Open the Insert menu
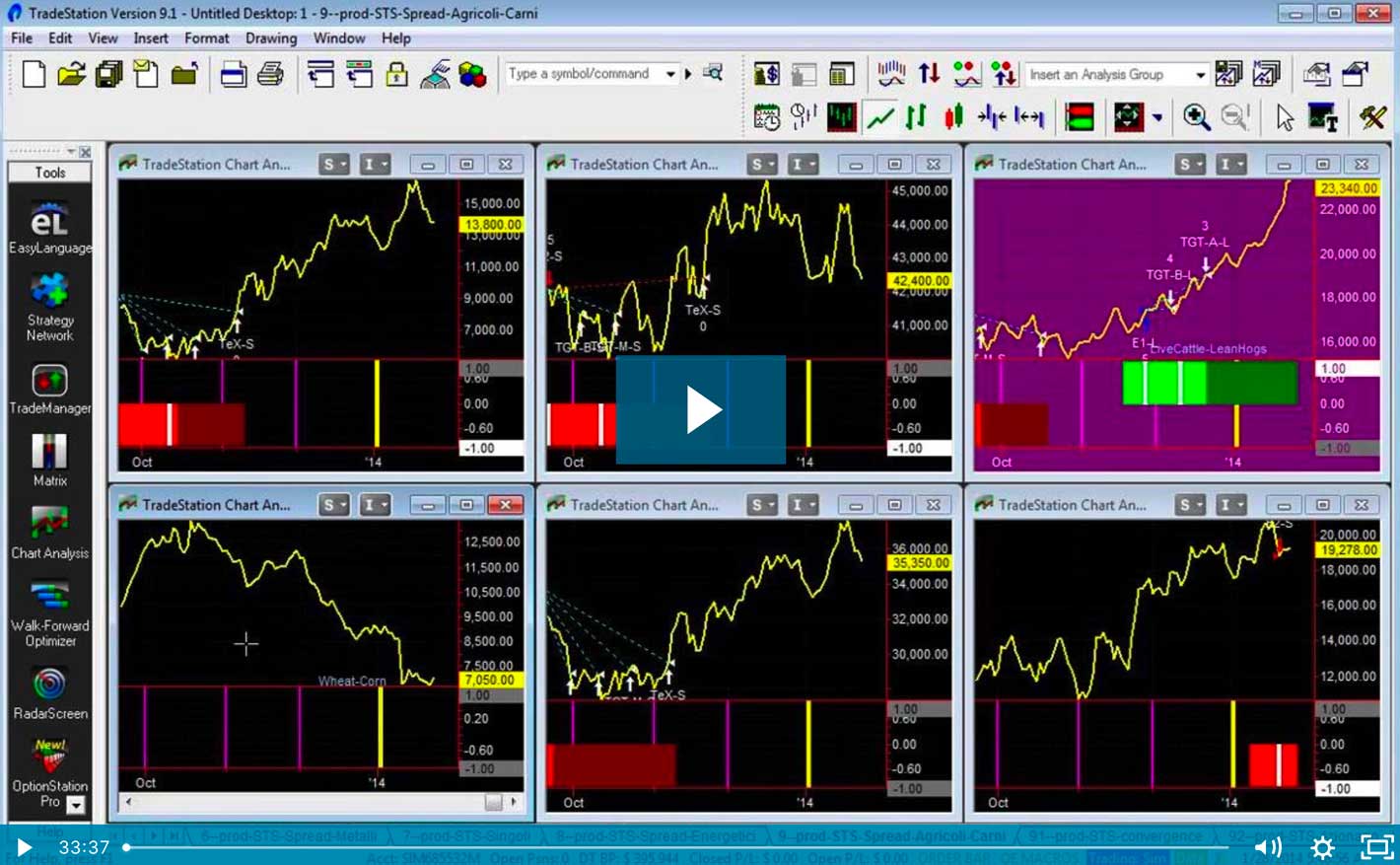Image resolution: width=1400 pixels, height=865 pixels. [151, 38]
